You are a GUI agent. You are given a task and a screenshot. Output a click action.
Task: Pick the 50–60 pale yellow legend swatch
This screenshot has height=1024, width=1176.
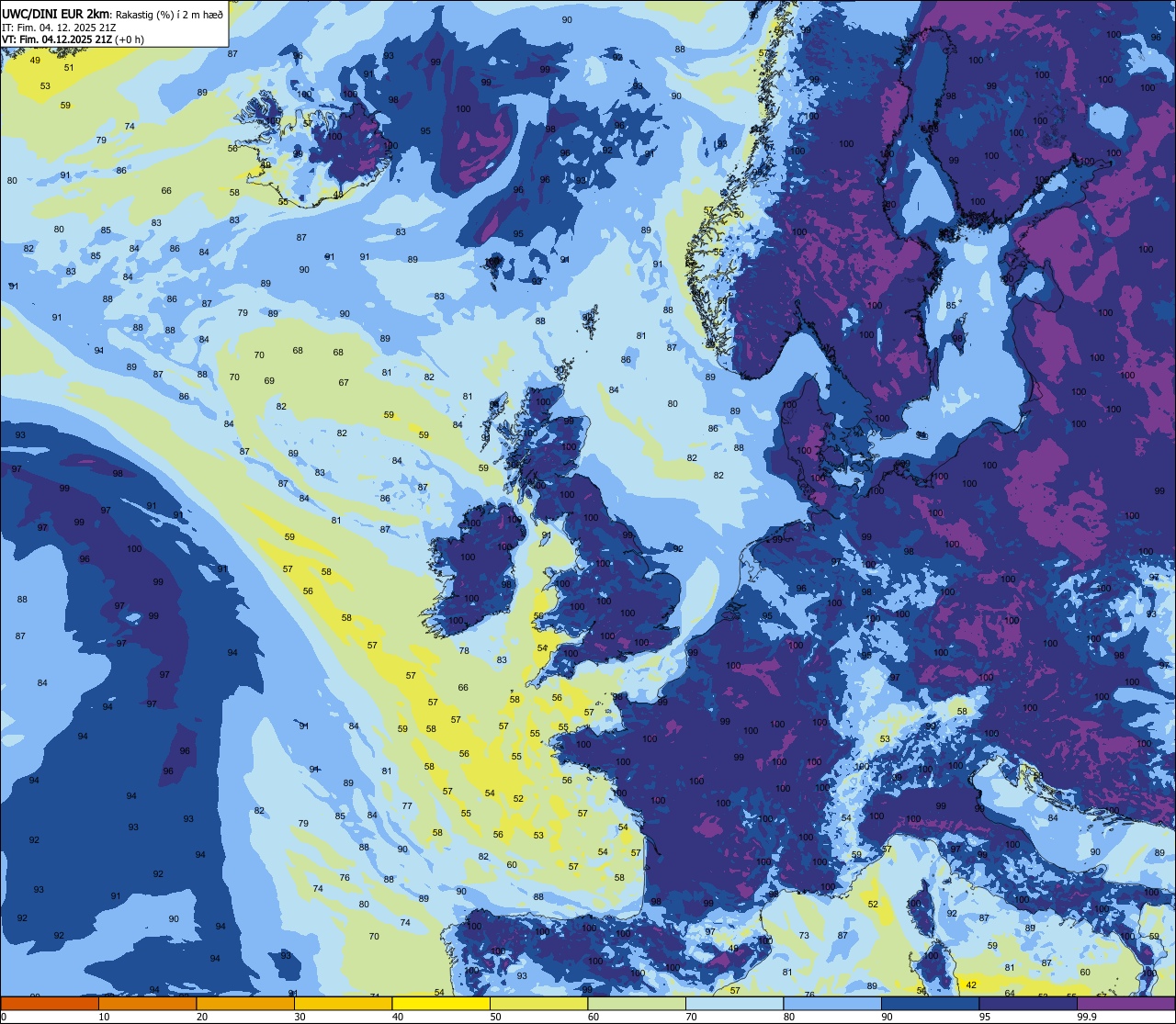point(539,1003)
